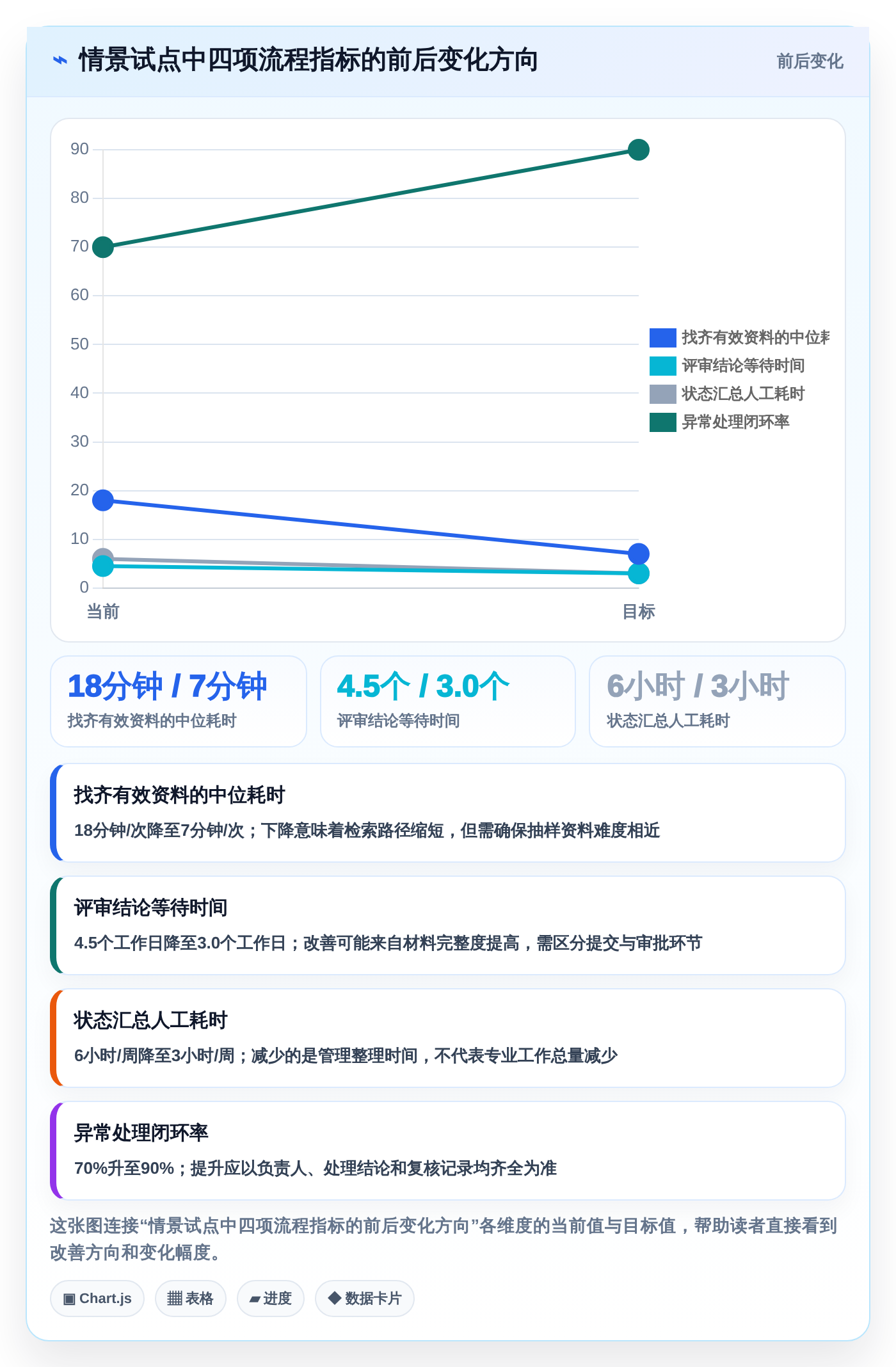This screenshot has width=896, height=1367.
Task: Click y-axis label 0
Action: coord(84,588)
